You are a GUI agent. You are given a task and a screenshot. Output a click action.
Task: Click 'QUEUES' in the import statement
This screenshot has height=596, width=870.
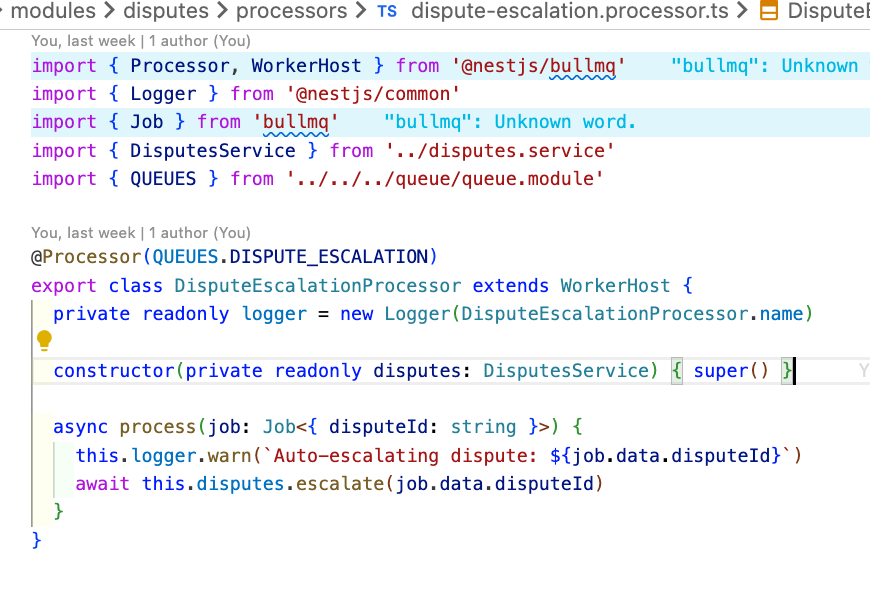click(x=163, y=179)
